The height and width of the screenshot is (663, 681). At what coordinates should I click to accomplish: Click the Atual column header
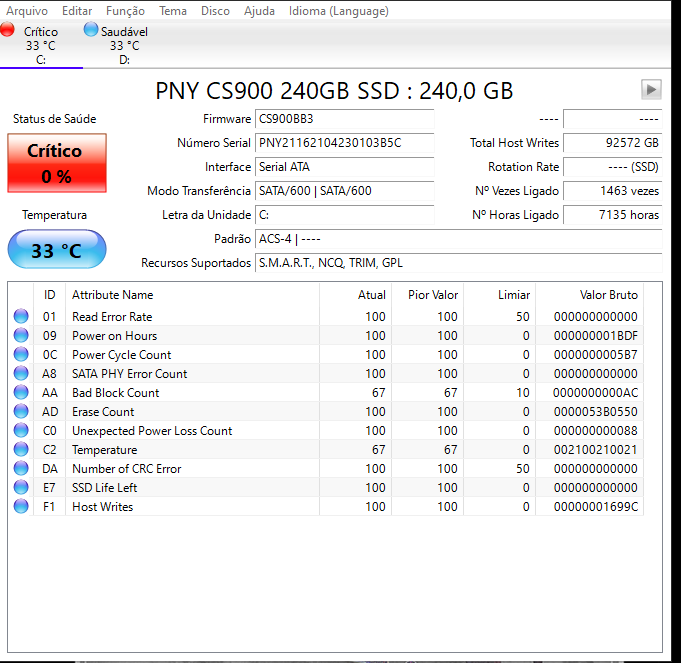coord(356,295)
